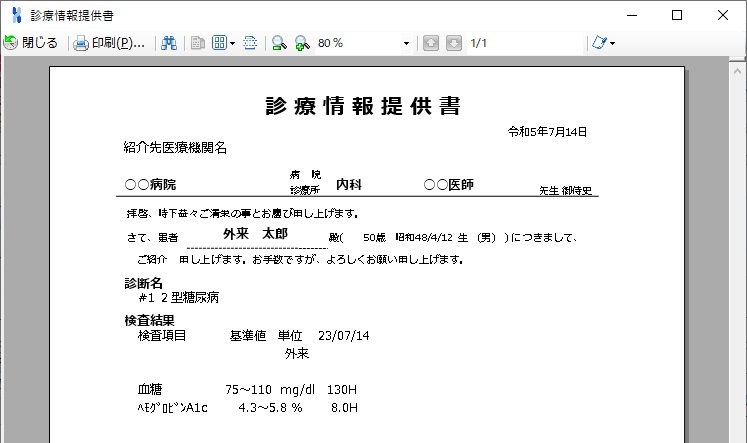Open the 印刷(P)... print dialog

pos(109,43)
